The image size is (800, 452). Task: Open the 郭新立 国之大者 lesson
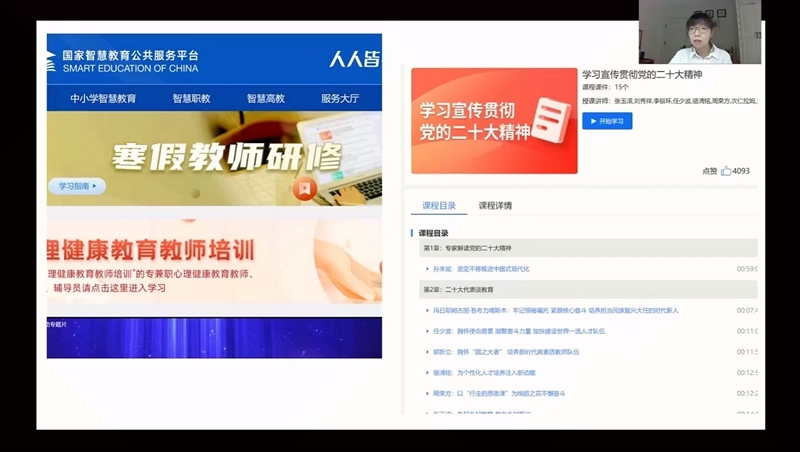(506, 352)
